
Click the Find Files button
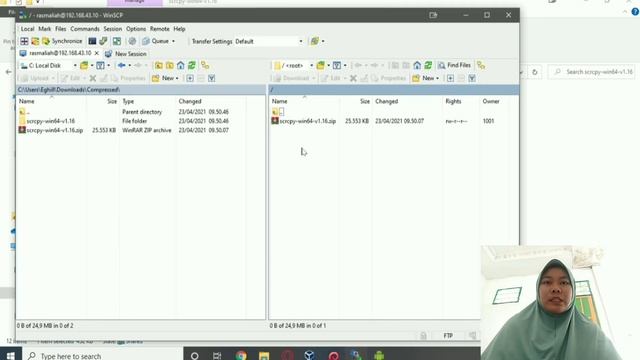[x=454, y=65]
